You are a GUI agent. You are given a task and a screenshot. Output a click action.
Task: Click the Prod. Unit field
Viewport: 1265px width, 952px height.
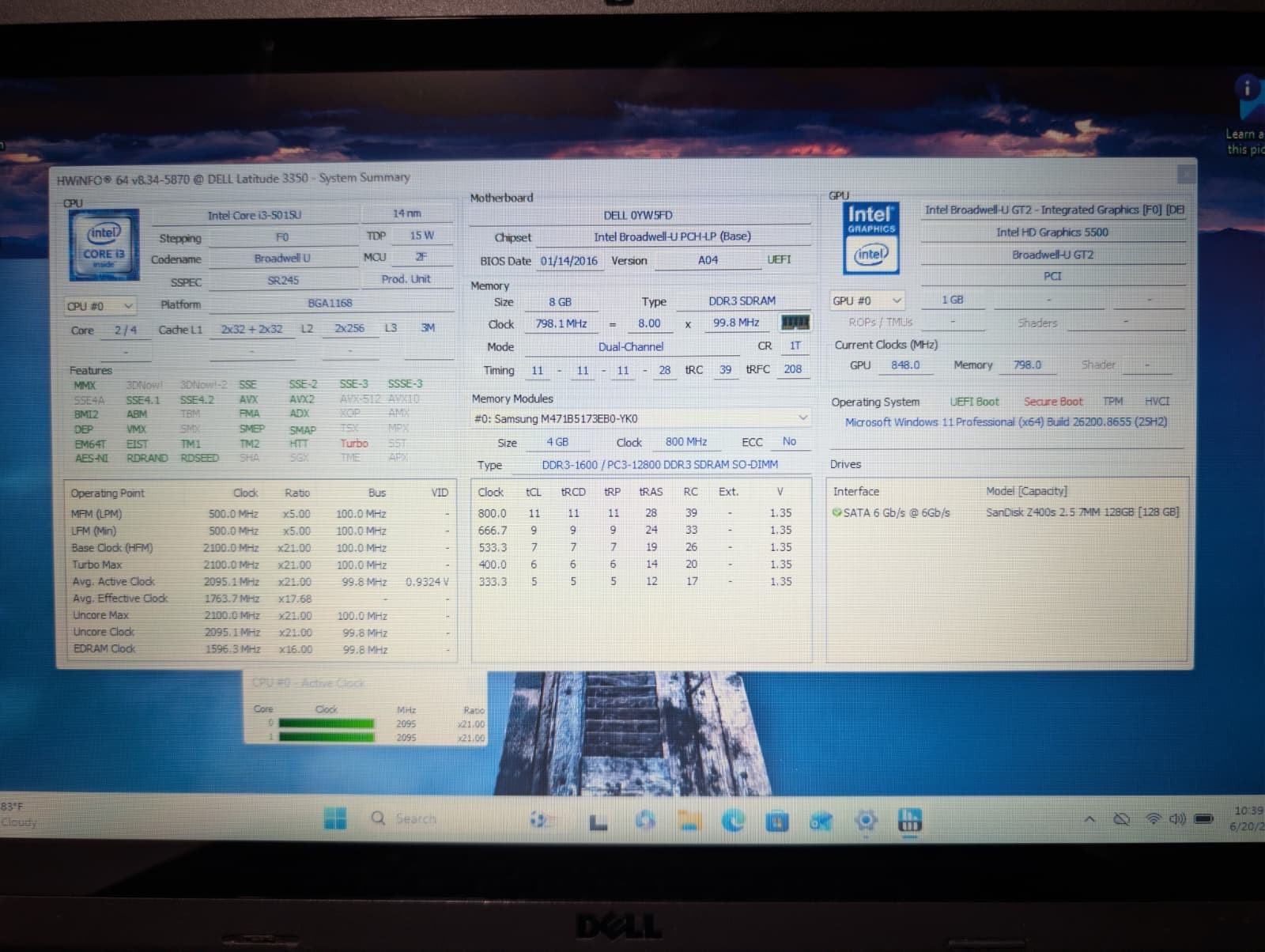pyautogui.click(x=406, y=279)
